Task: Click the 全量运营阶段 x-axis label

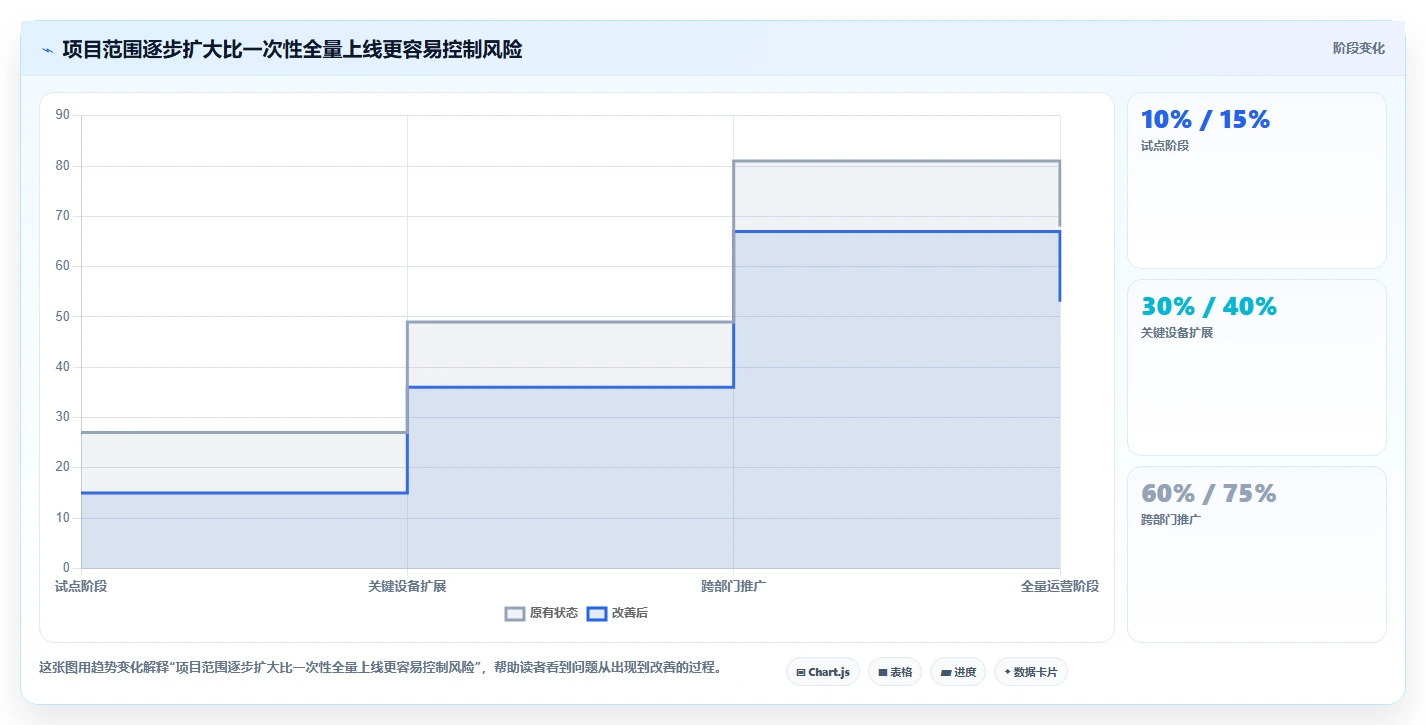Action: (1060, 586)
